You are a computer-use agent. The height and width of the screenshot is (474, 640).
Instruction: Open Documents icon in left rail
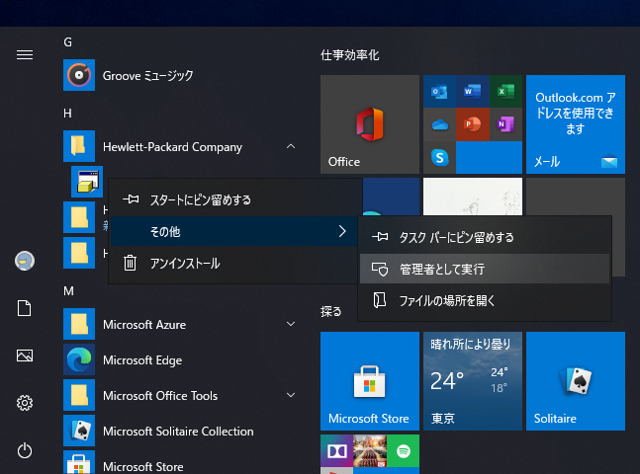(24, 308)
